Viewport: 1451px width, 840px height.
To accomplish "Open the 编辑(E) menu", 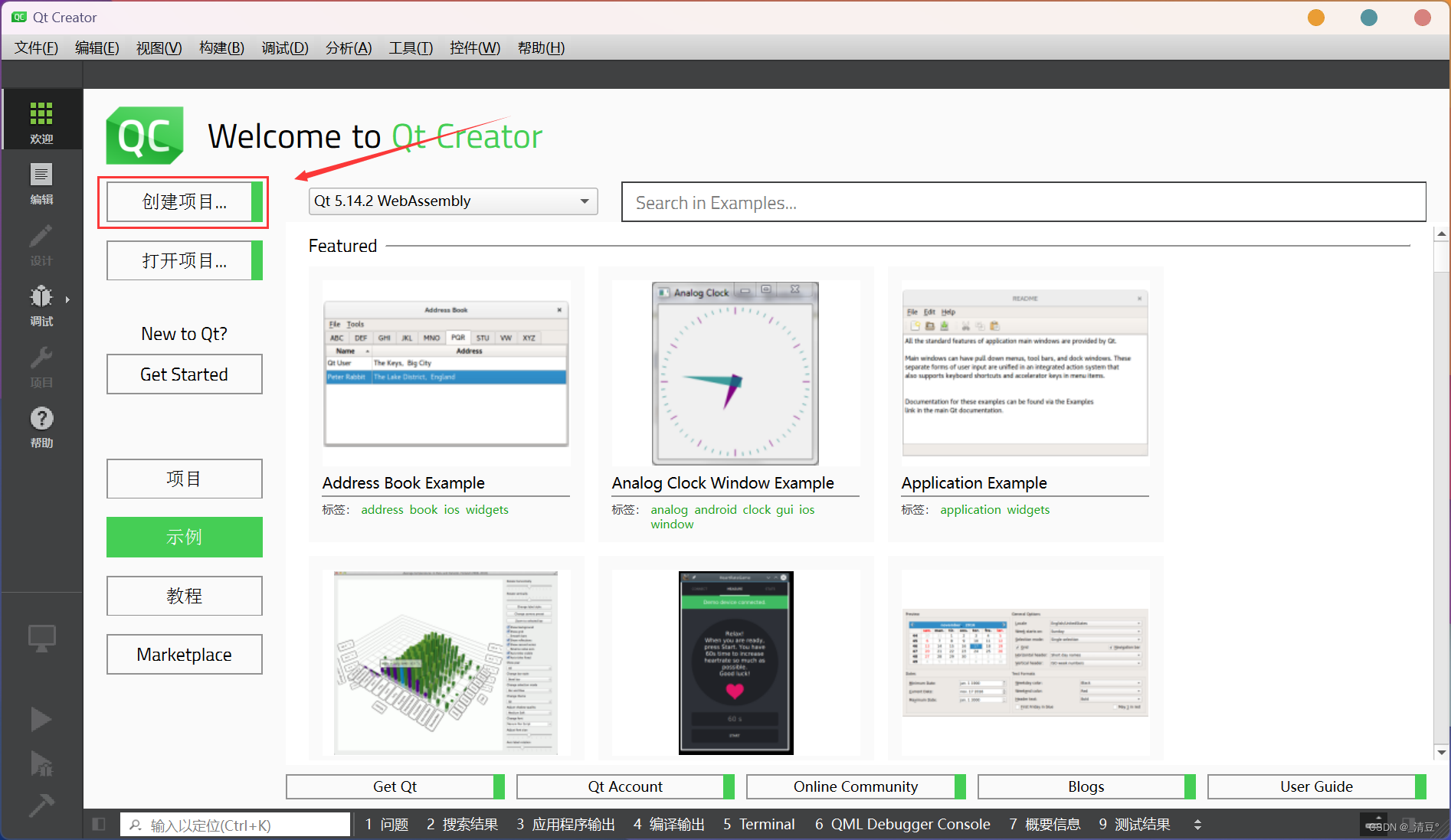I will pos(97,47).
